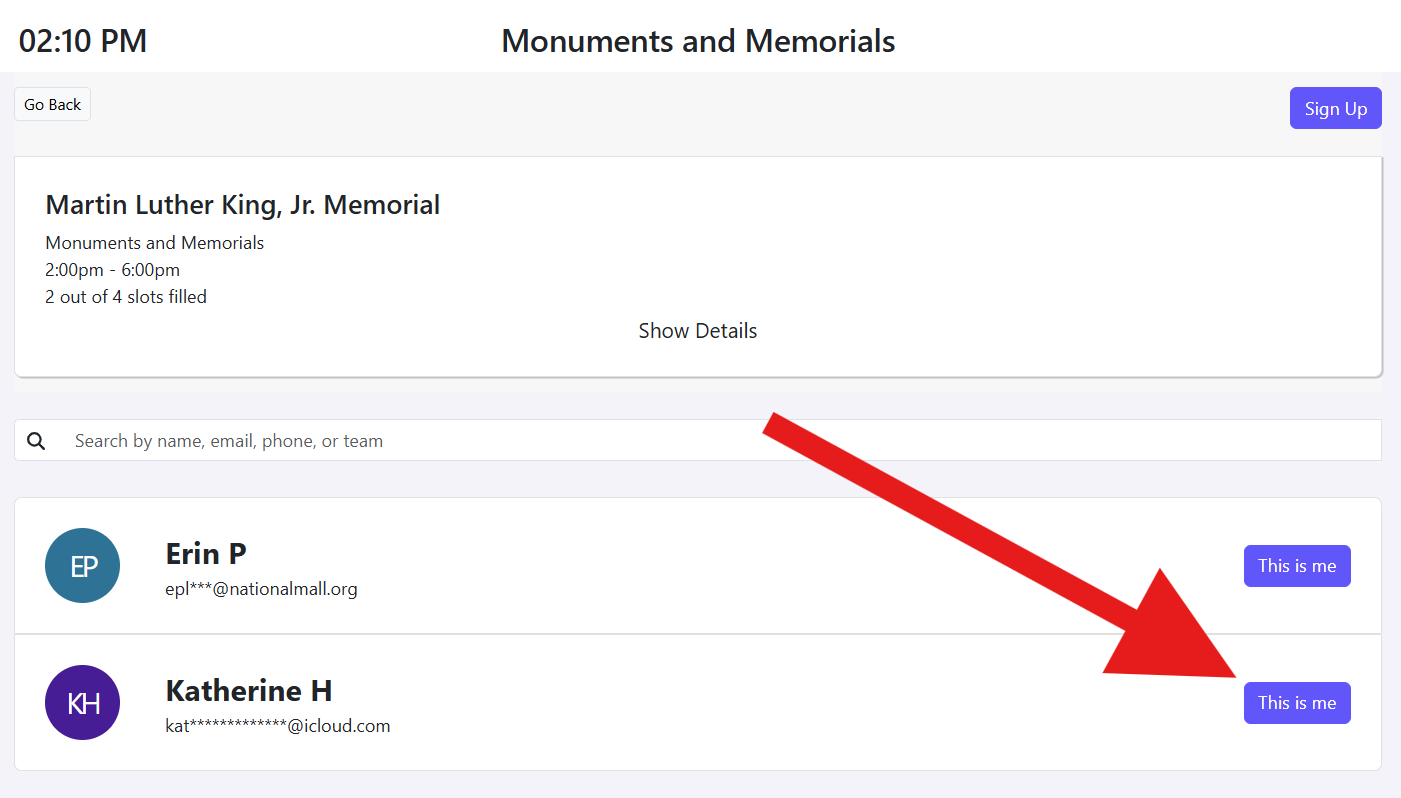Screen dimensions: 1401x798
Task: Click Katherine's masked icloud.com email
Action: tap(277, 726)
